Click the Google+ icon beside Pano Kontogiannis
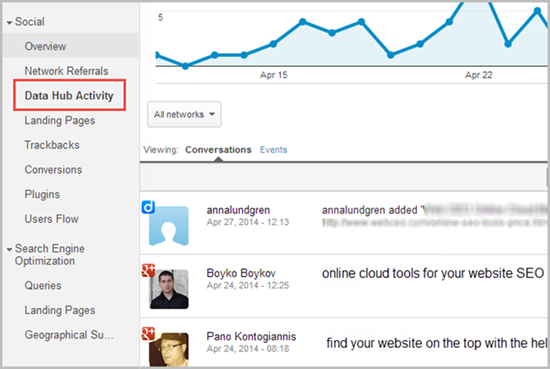This screenshot has height=369, width=550. click(x=148, y=333)
